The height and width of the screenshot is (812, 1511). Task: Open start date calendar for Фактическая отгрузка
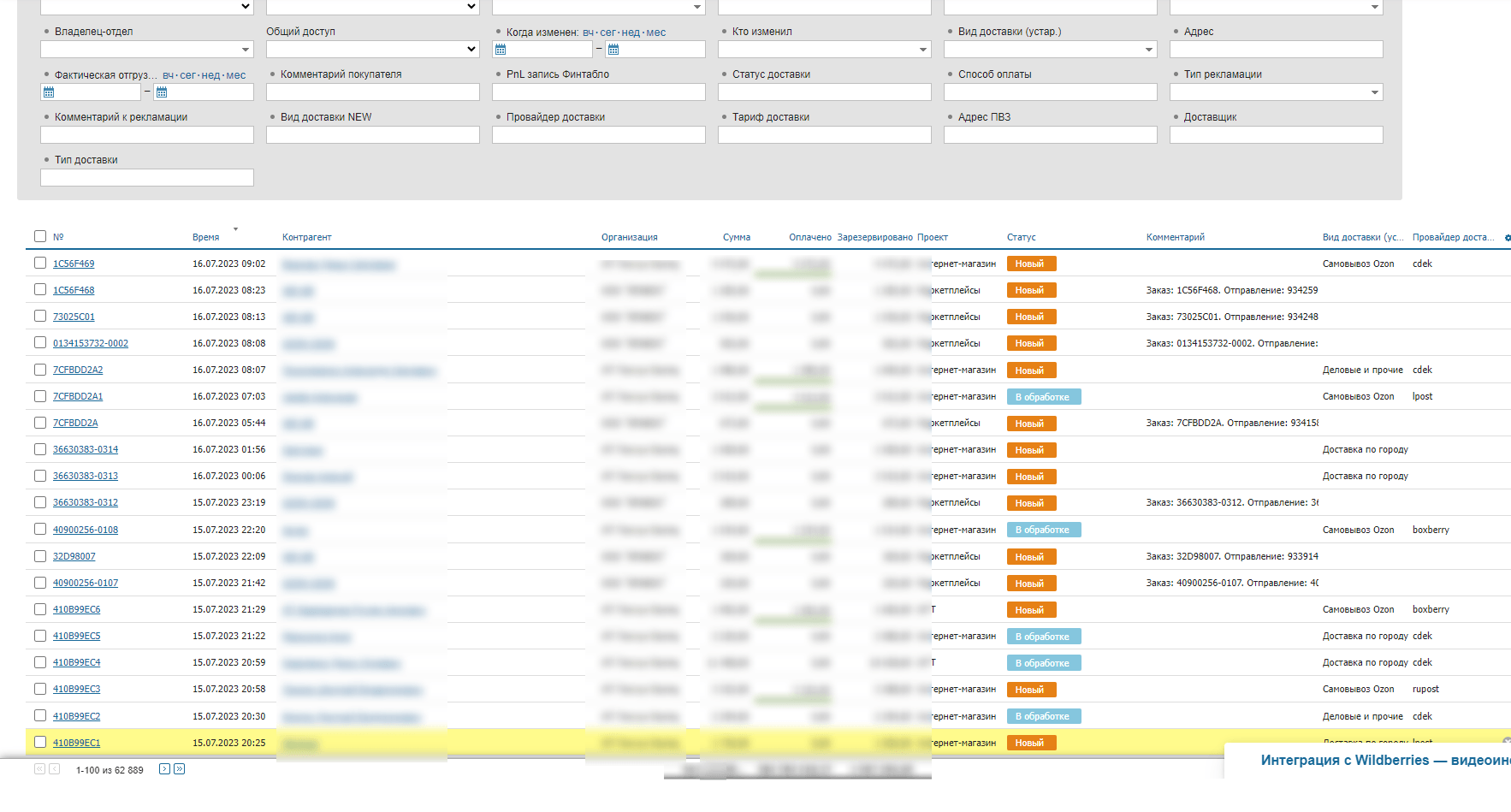[49, 92]
